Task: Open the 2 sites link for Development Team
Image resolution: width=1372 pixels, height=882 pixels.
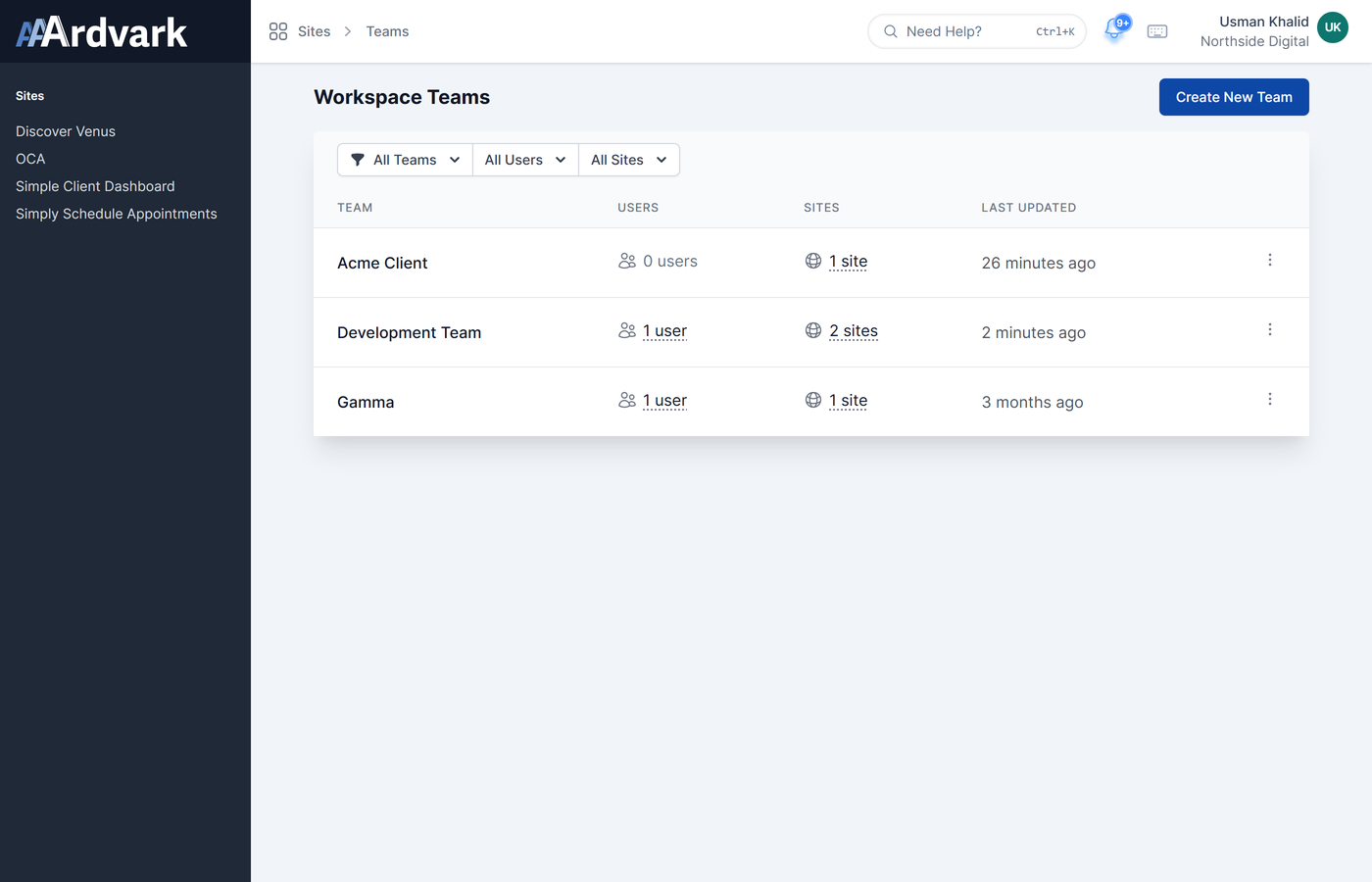Action: point(854,330)
